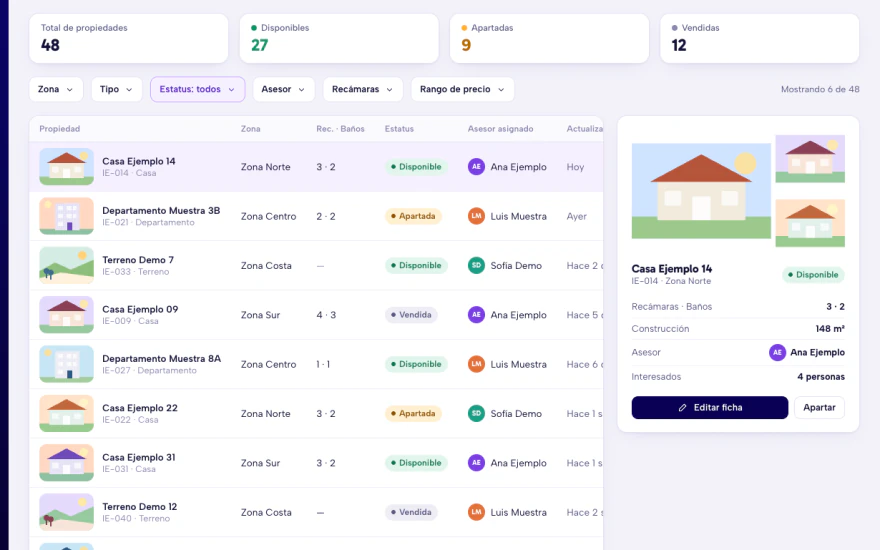The height and width of the screenshot is (550, 880).
Task: Select the Total de propiedades card
Action: [x=129, y=38]
